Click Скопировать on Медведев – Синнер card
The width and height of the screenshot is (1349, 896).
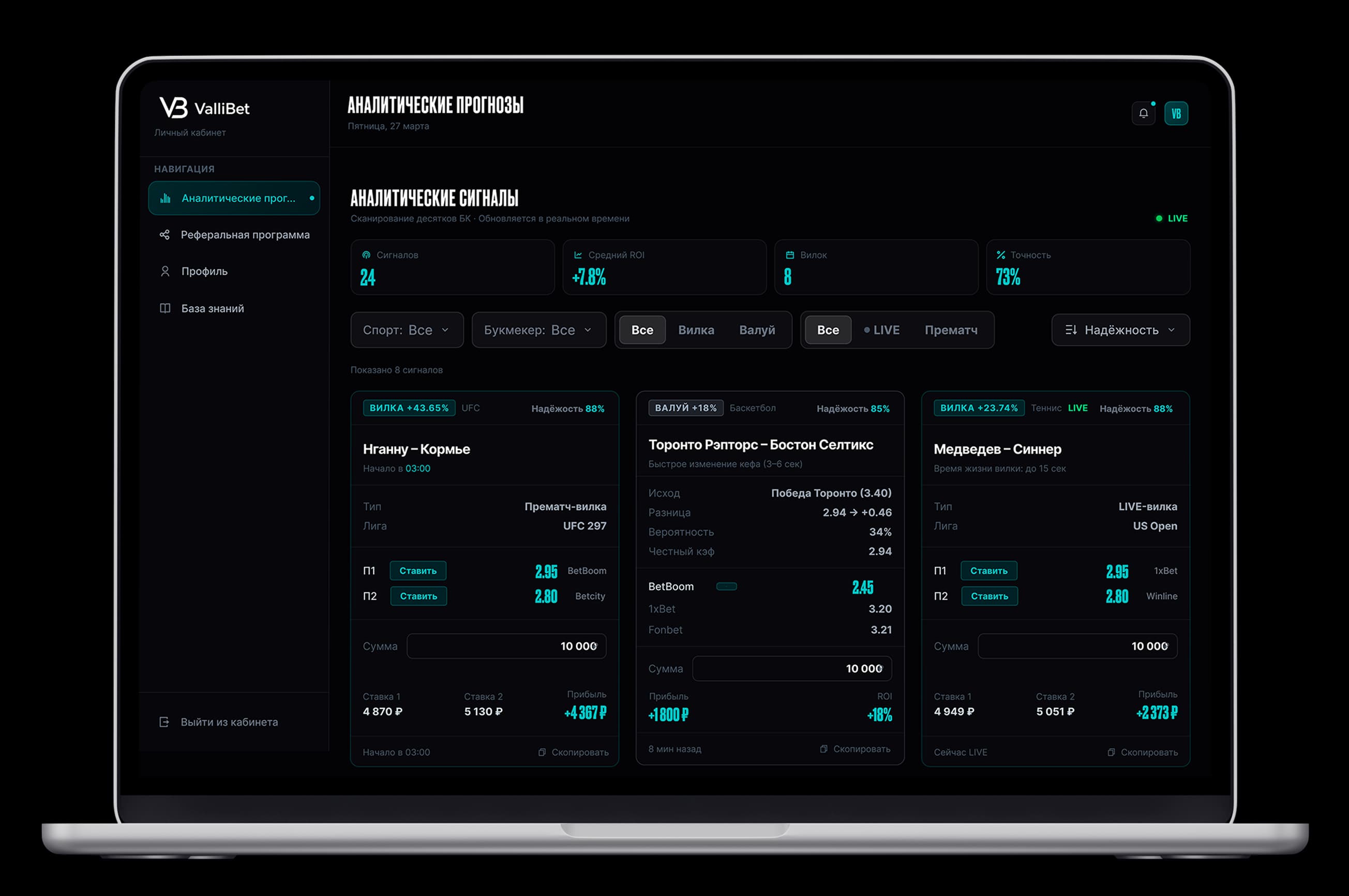pos(1142,753)
